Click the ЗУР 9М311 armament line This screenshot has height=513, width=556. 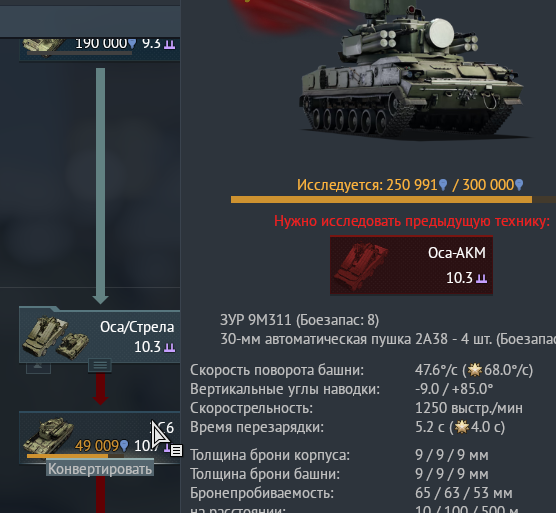pyautogui.click(x=300, y=320)
